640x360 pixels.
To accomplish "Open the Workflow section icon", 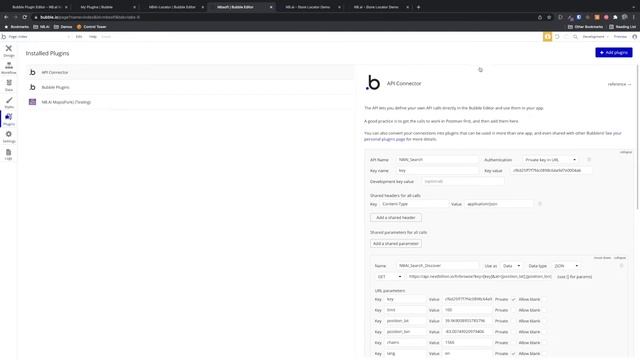I will (9, 68).
